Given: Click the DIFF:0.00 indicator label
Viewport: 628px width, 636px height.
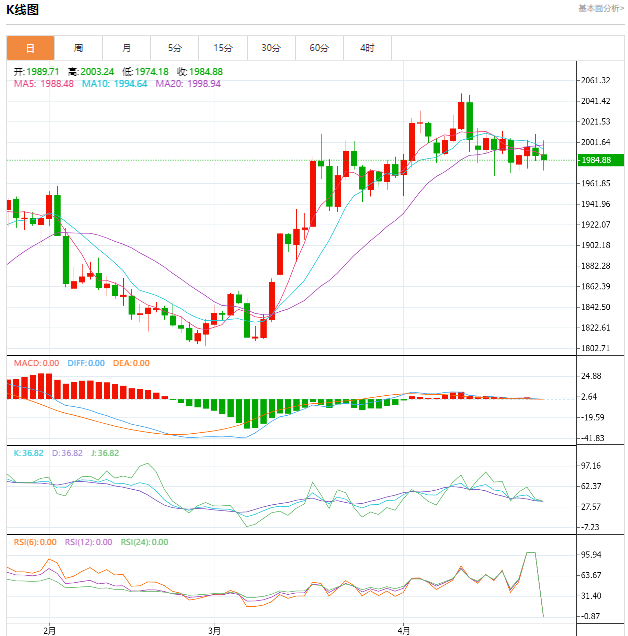Looking at the screenshot, I should tap(86, 363).
